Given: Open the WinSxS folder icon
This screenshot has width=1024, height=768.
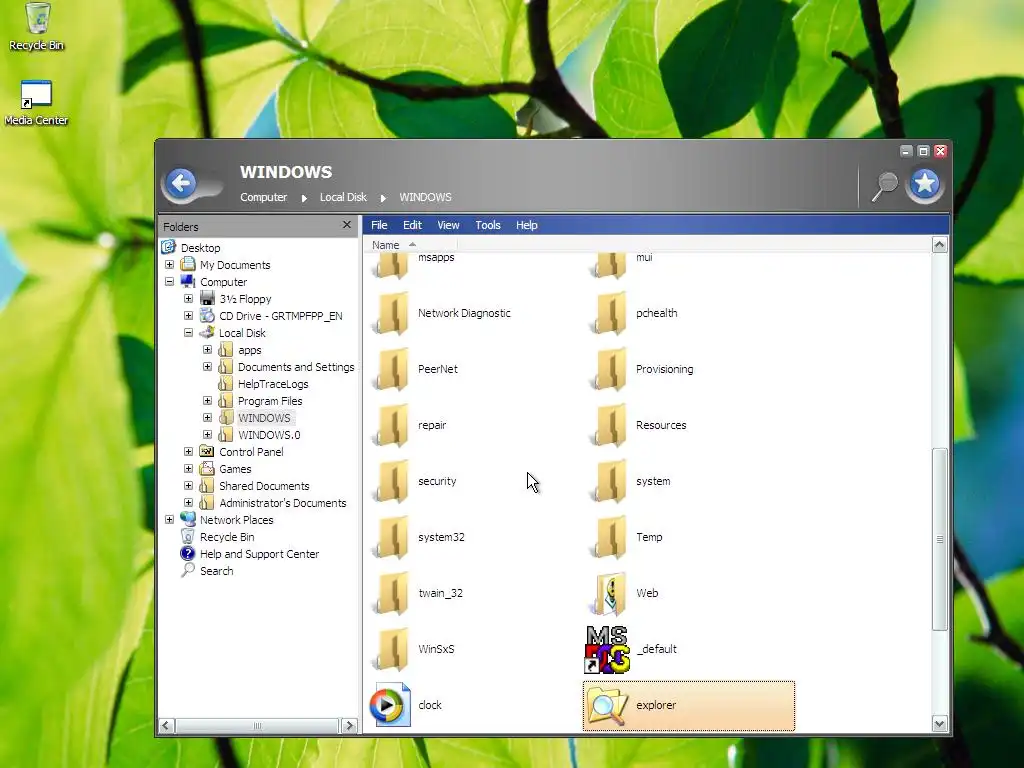Looking at the screenshot, I should [392, 650].
